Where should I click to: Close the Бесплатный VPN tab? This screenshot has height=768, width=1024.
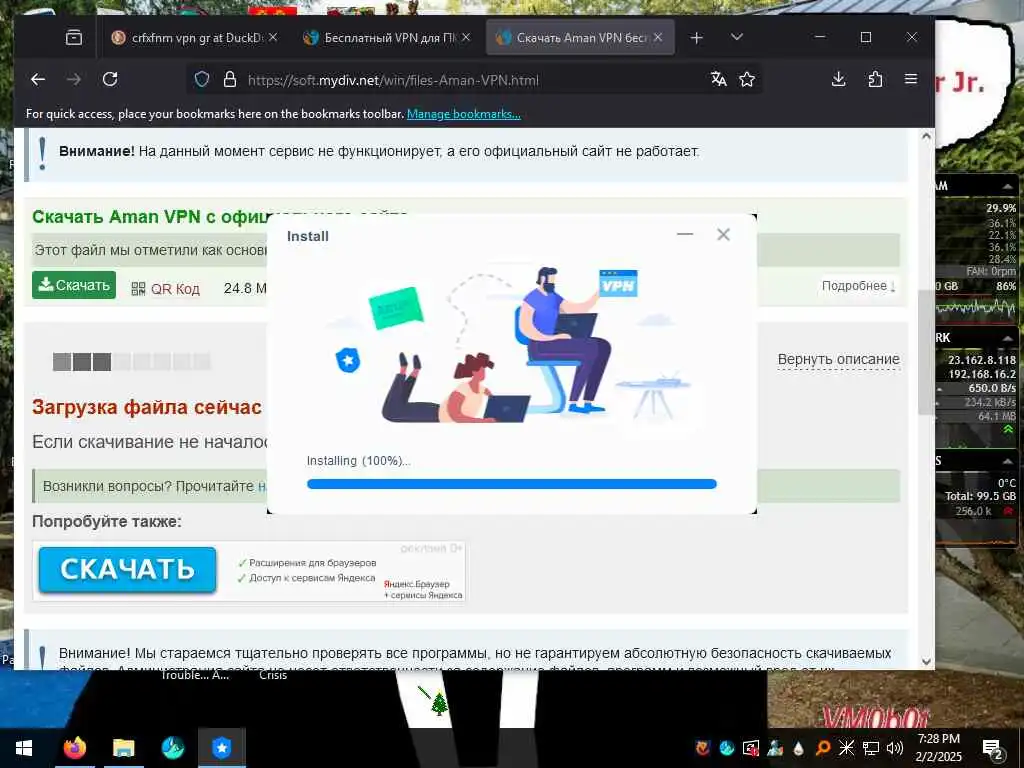tap(466, 37)
